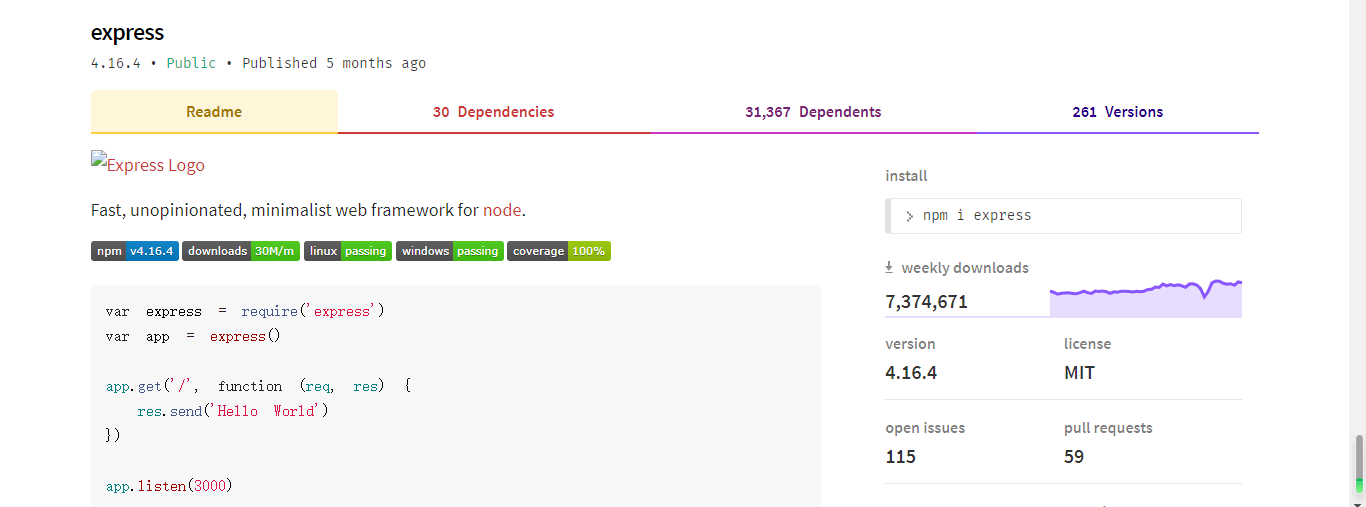Screen dimensions: 1366x507
Task: Click the MIT license value
Action: tap(1079, 373)
